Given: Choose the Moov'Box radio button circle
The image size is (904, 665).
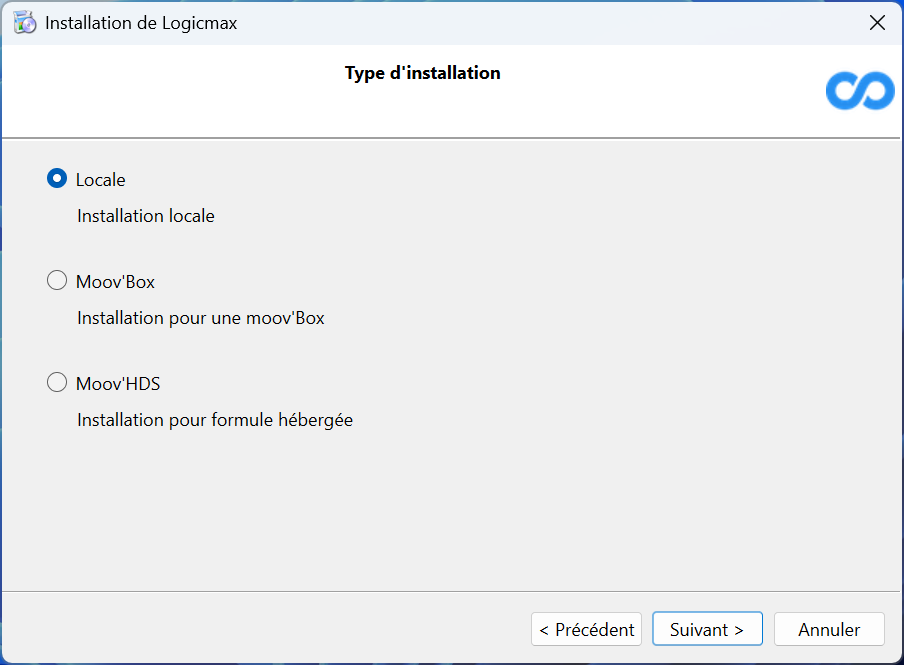Looking at the screenshot, I should [57, 281].
